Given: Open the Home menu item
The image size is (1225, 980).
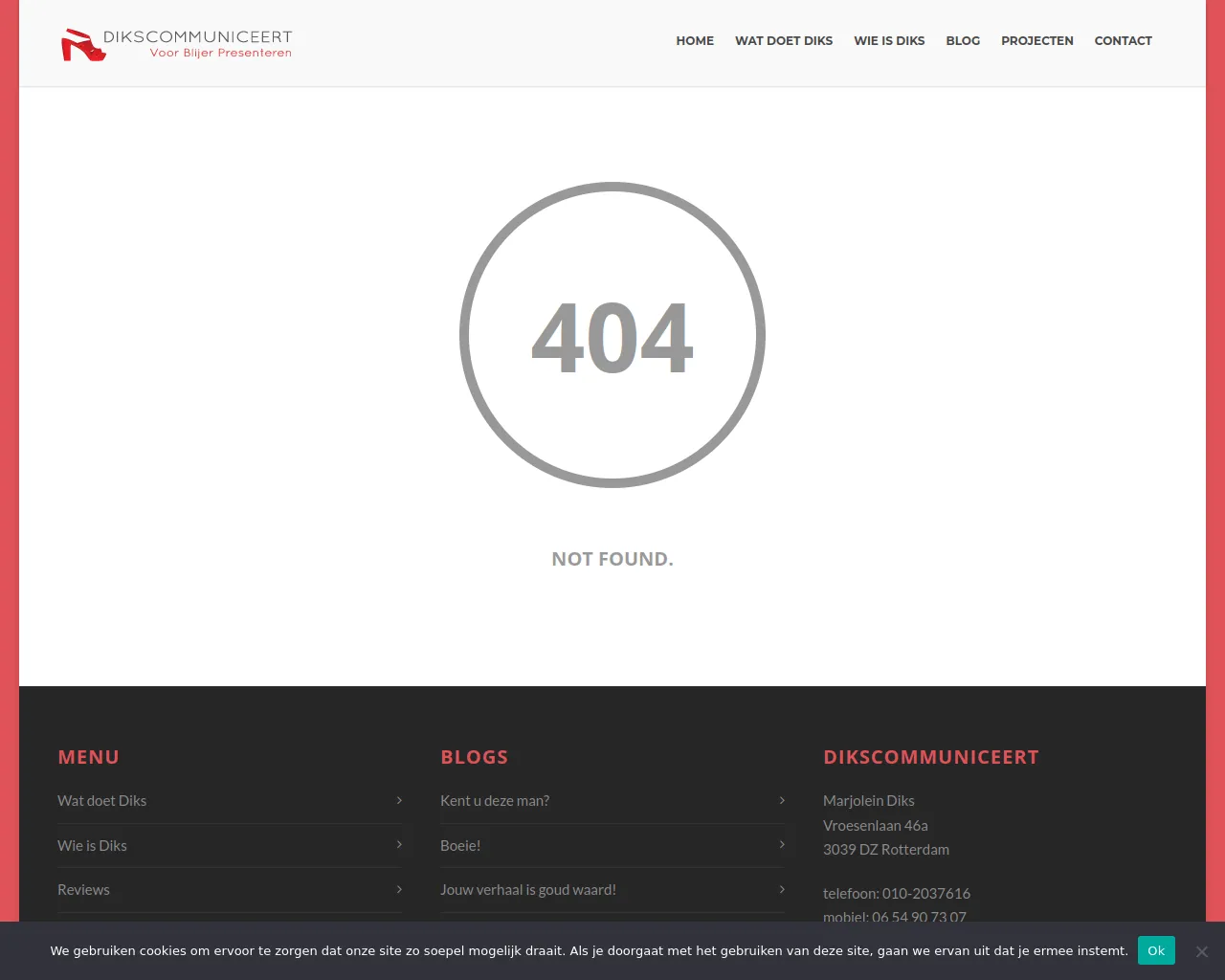Looking at the screenshot, I should [x=695, y=41].
